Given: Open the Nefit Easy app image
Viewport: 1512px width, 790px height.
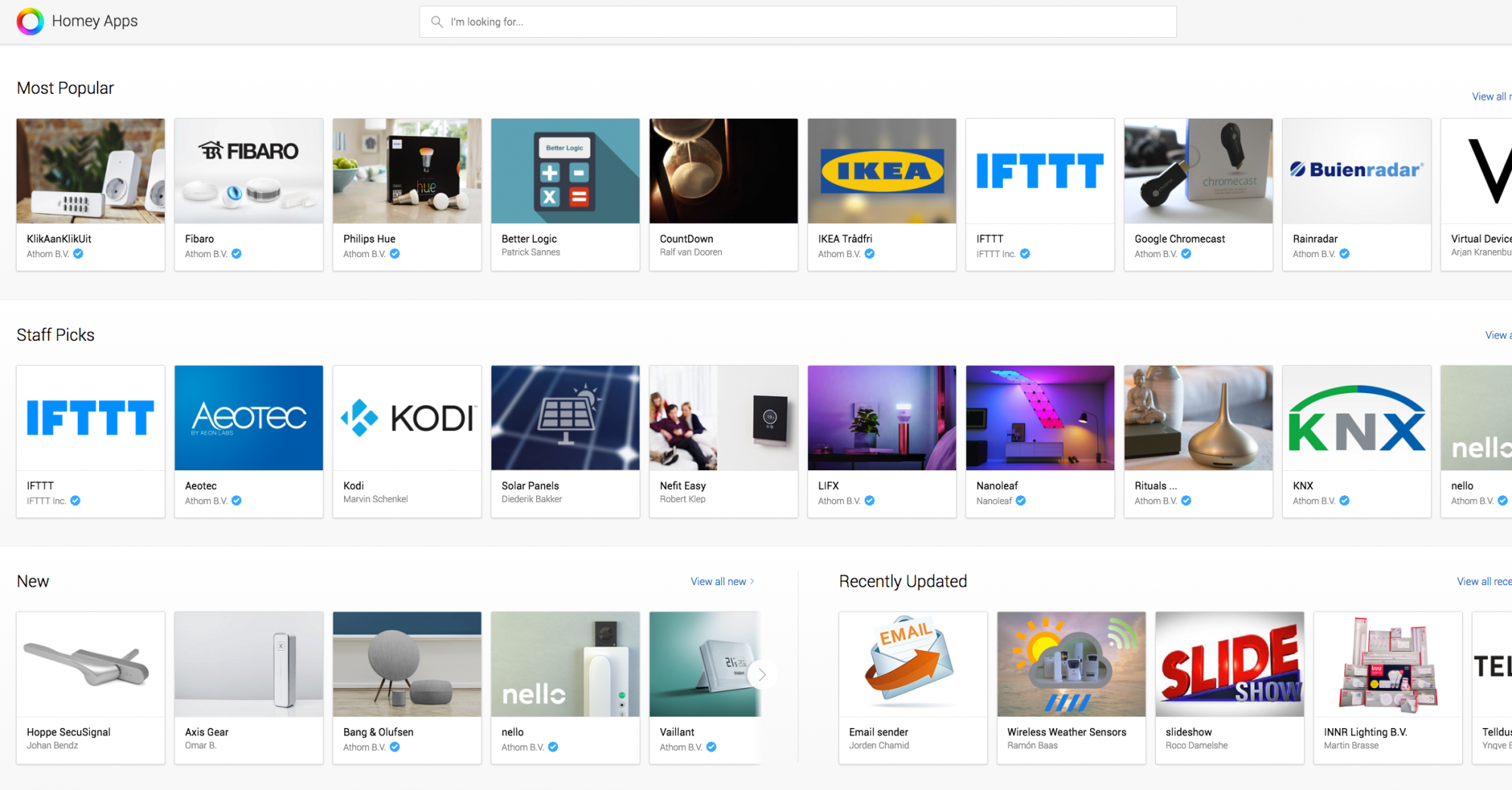Looking at the screenshot, I should coord(723,418).
